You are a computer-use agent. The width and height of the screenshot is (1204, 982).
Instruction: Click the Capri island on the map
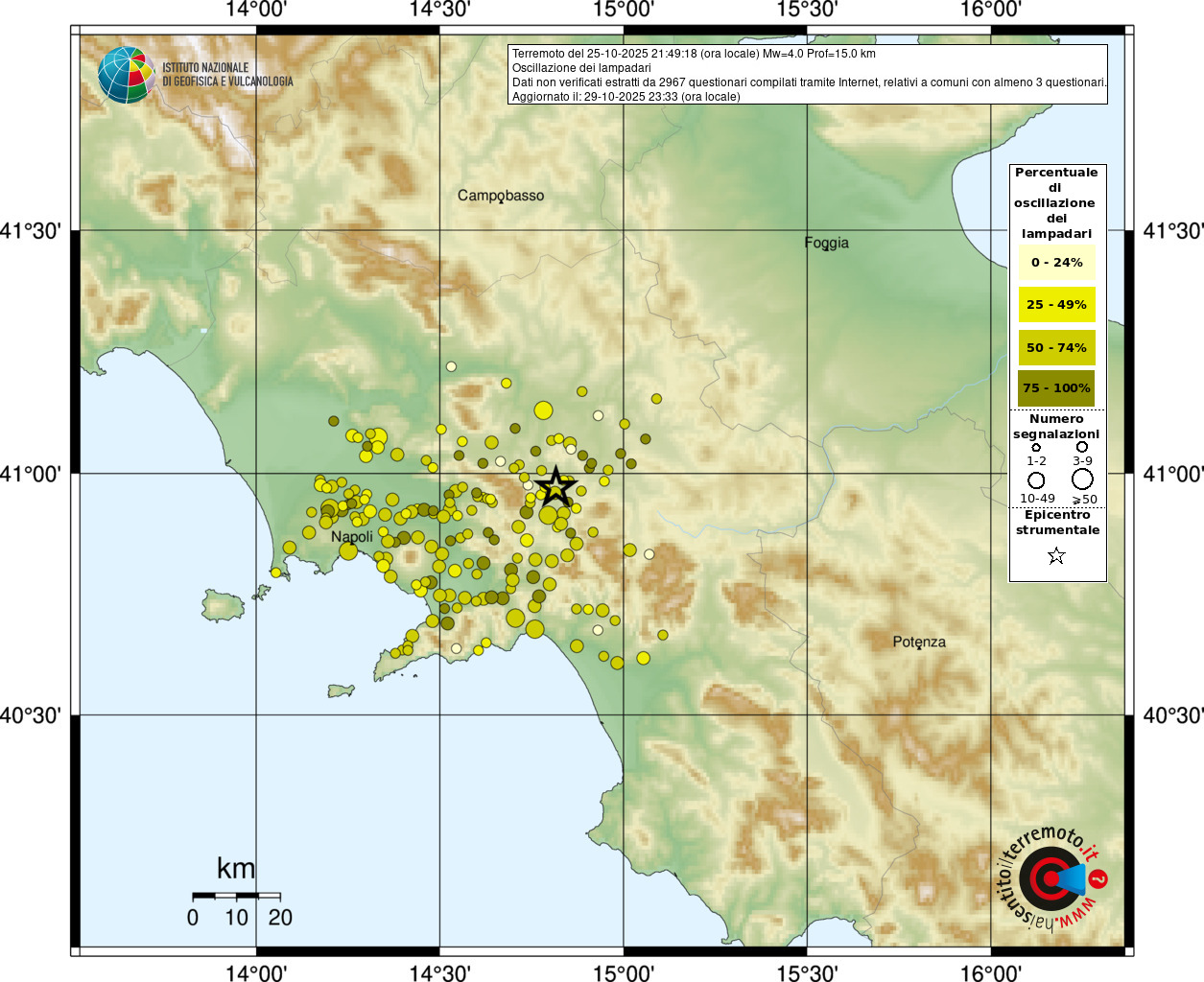pyautogui.click(x=341, y=690)
